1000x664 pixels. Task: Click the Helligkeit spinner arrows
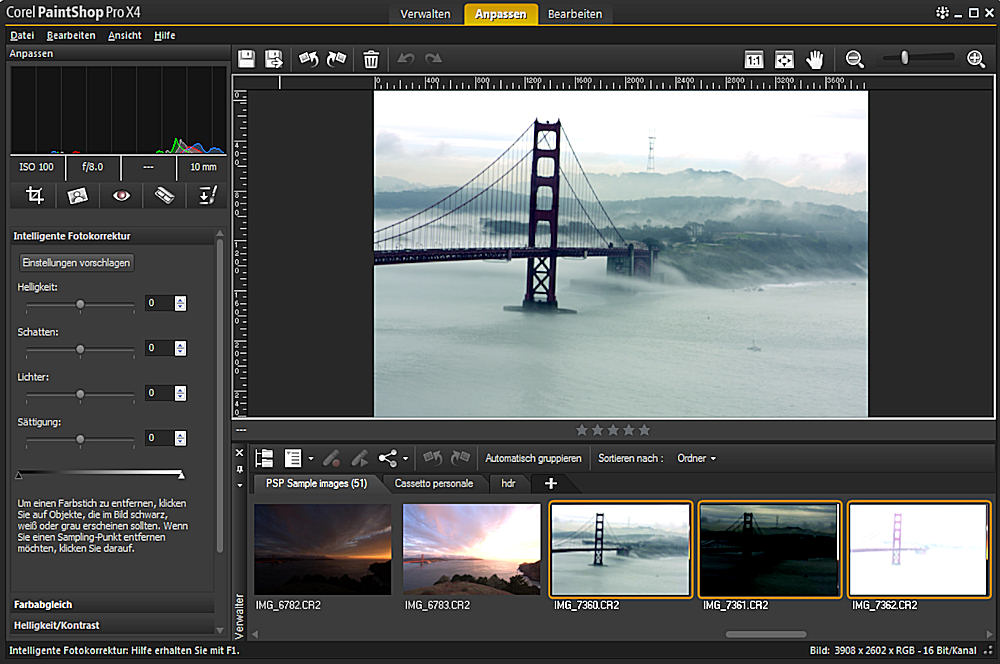pyautogui.click(x=180, y=303)
